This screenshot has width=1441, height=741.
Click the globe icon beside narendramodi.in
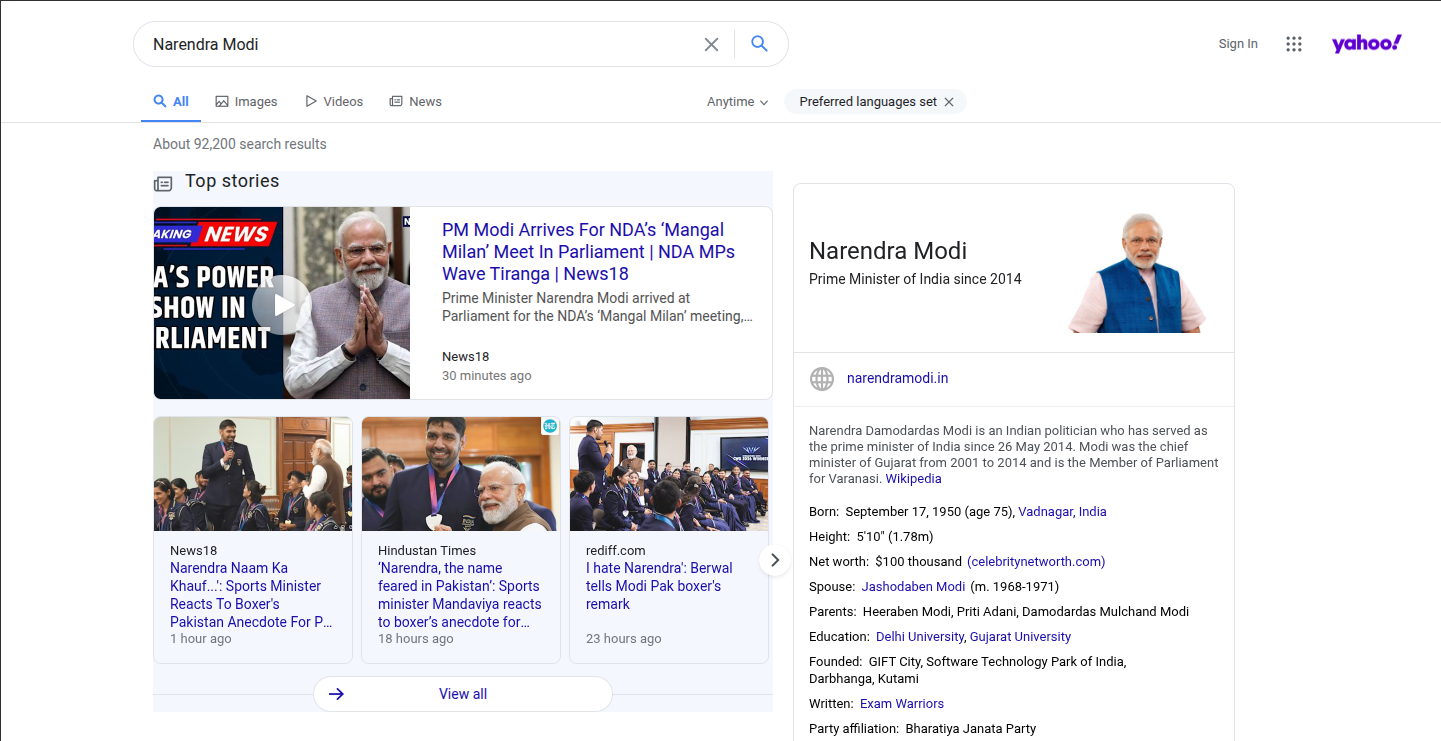822,379
